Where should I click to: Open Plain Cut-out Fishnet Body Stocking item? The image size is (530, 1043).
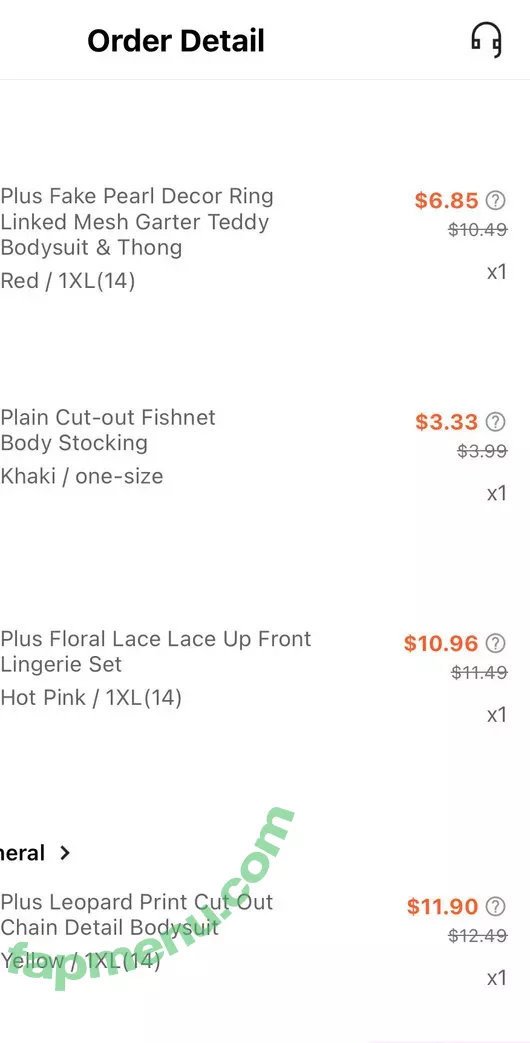pos(108,430)
